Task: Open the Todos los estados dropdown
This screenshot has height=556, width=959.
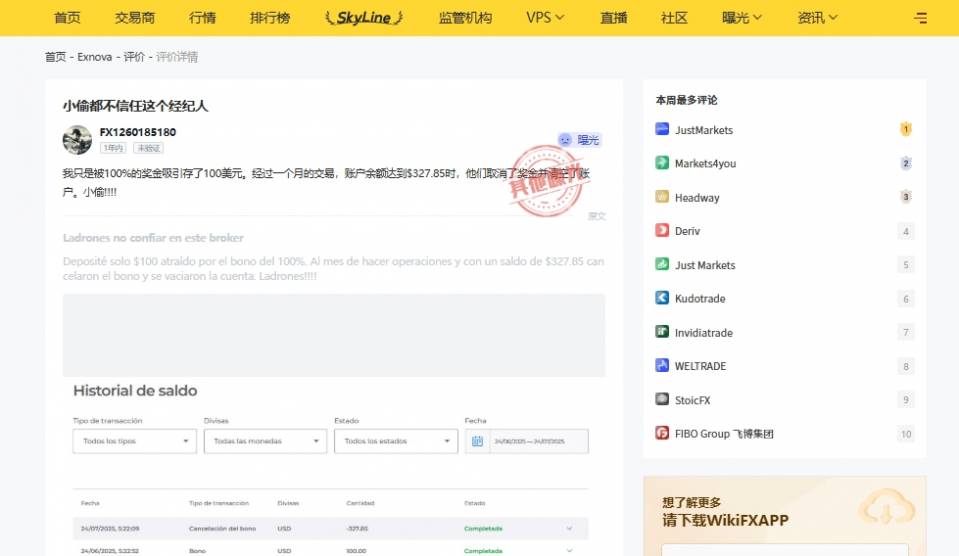Action: click(396, 441)
